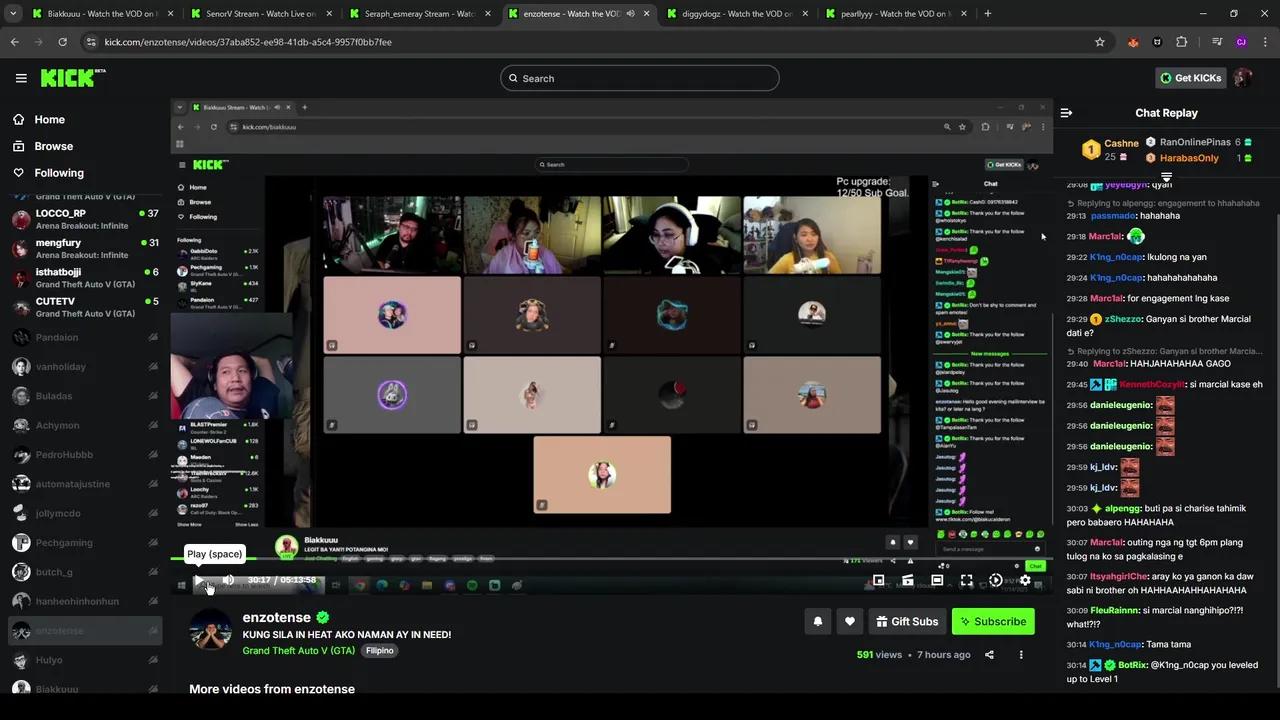Enable picture-in-picture mode on the player
The image size is (1280, 720).
click(x=878, y=580)
